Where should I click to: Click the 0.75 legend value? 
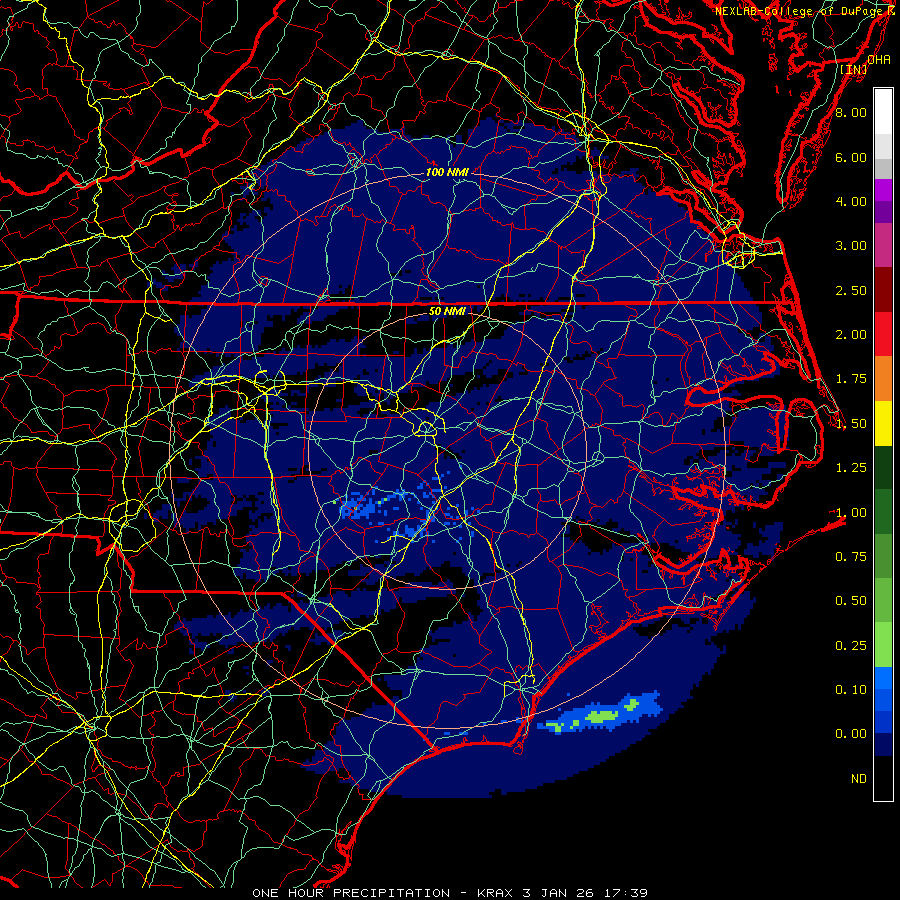(851, 557)
